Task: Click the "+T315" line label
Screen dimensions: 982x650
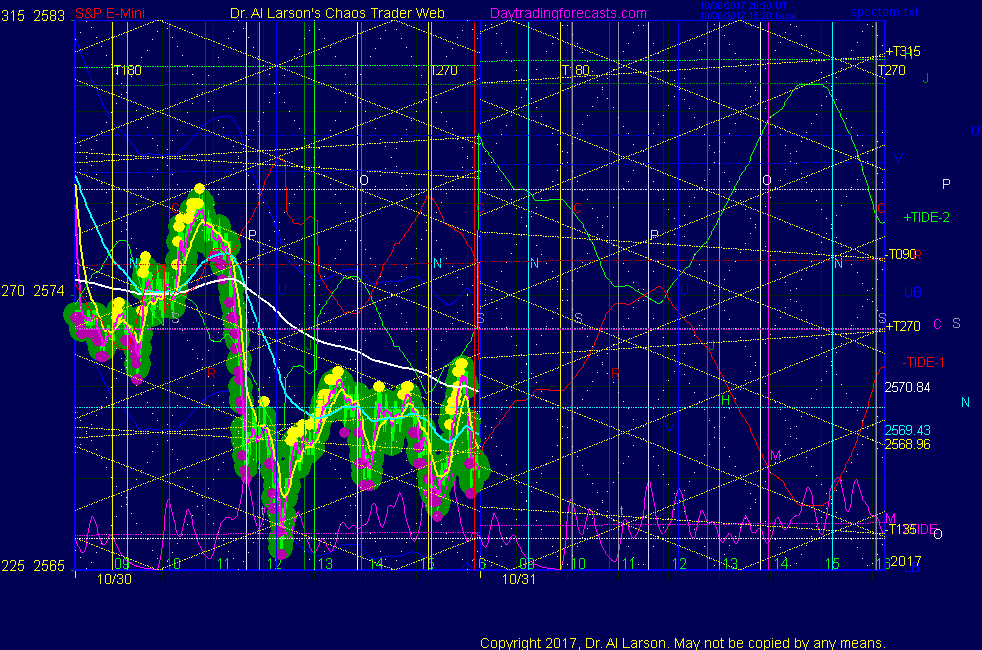Action: pyautogui.click(x=902, y=51)
